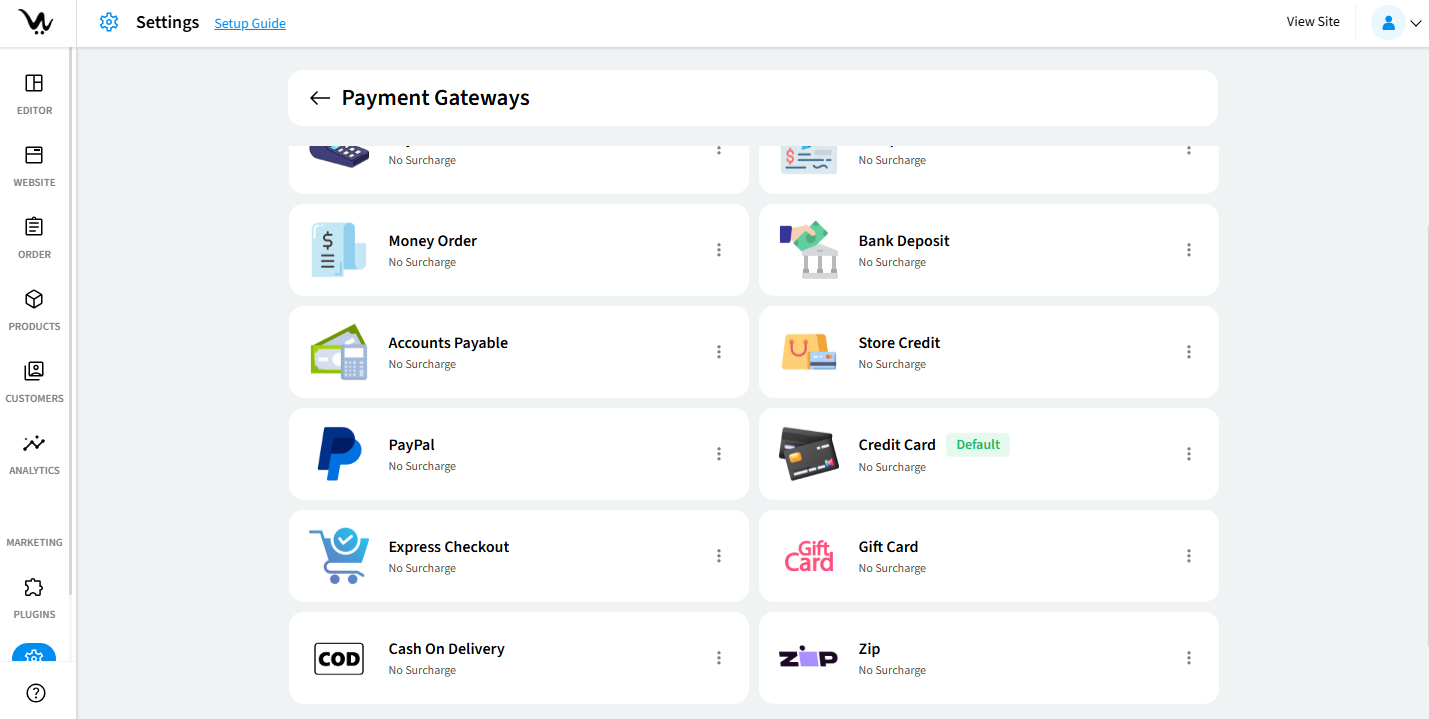
Task: Open Zip gateway options menu
Action: click(1188, 658)
